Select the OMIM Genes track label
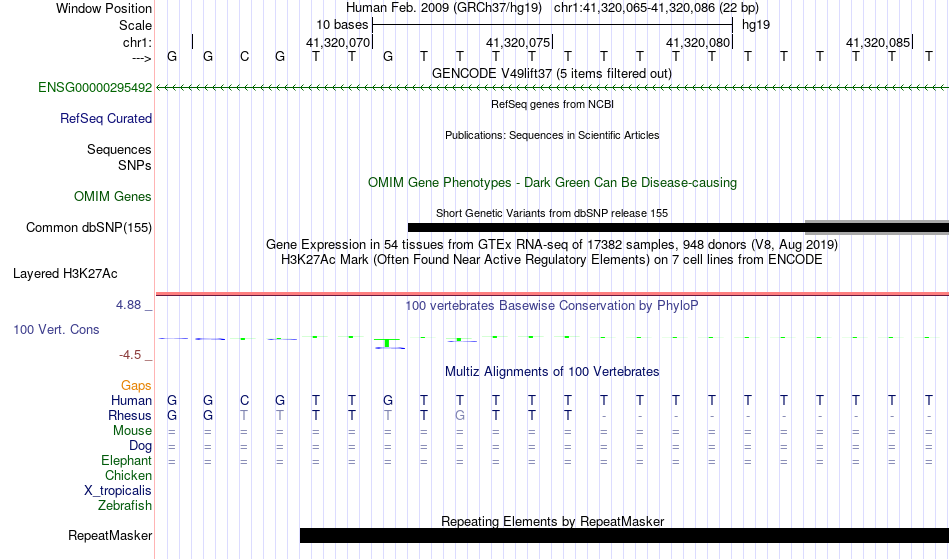 coord(112,197)
